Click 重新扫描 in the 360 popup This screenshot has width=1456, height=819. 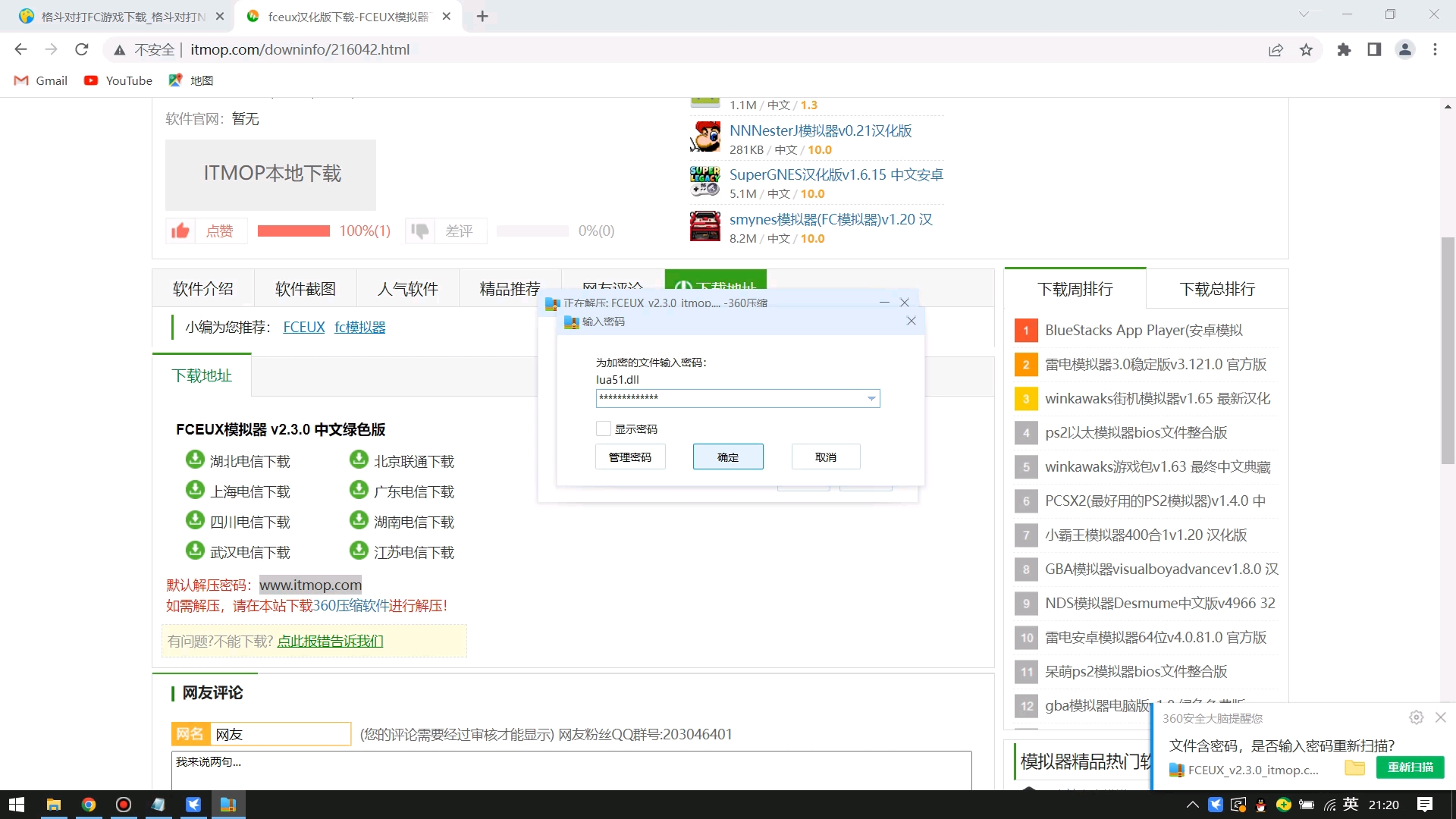[1410, 767]
